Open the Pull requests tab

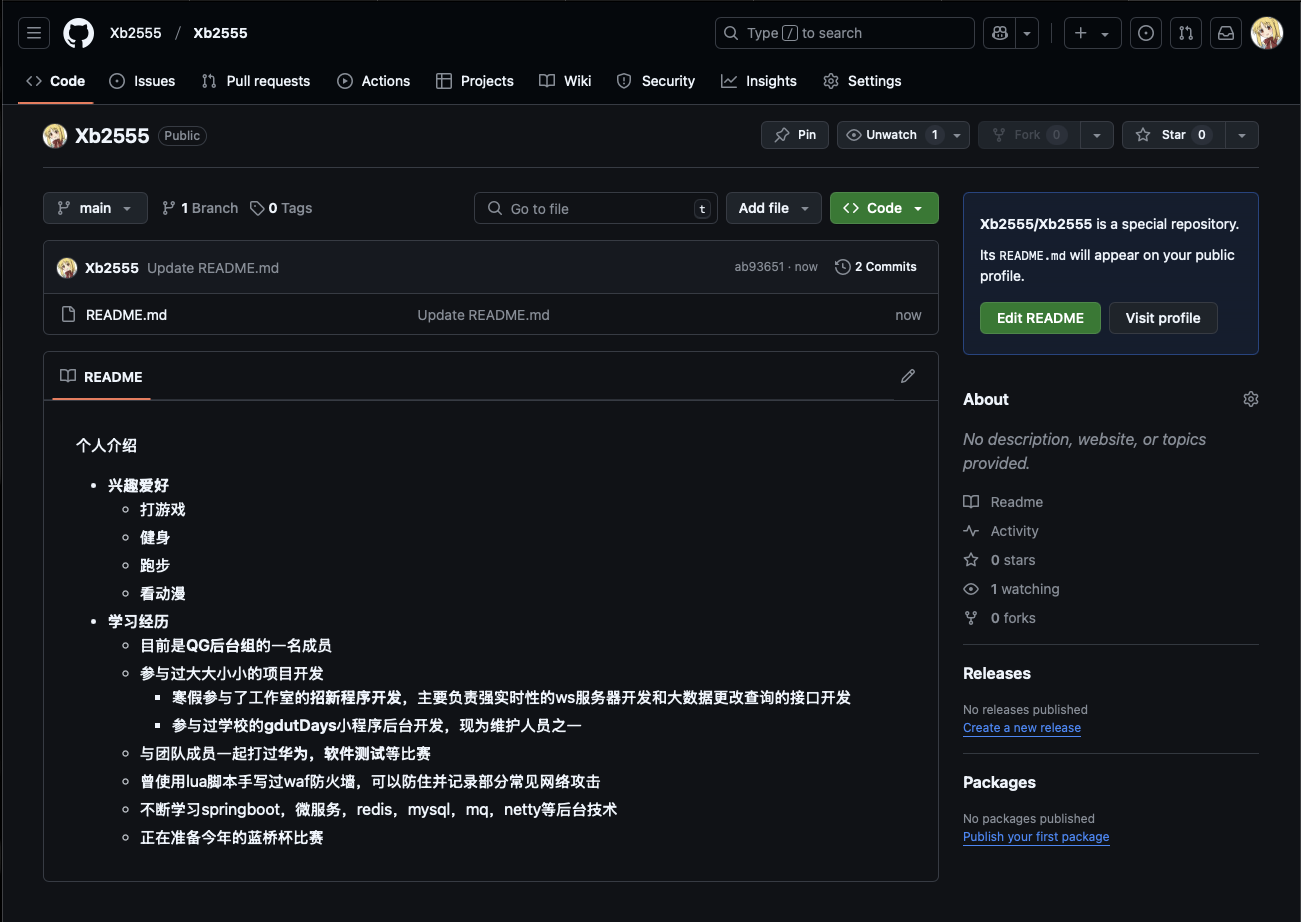[x=256, y=81]
